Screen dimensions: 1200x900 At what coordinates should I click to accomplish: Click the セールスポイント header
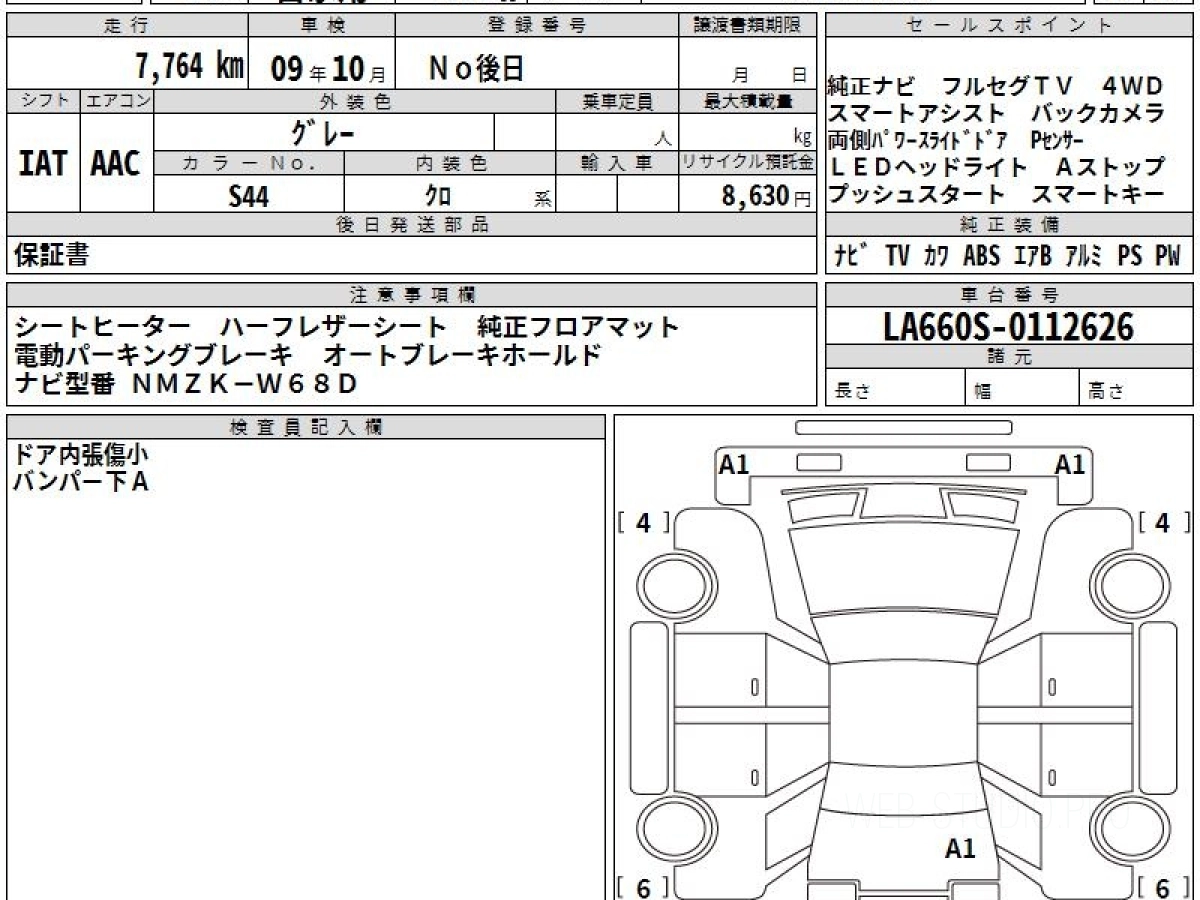click(1009, 27)
